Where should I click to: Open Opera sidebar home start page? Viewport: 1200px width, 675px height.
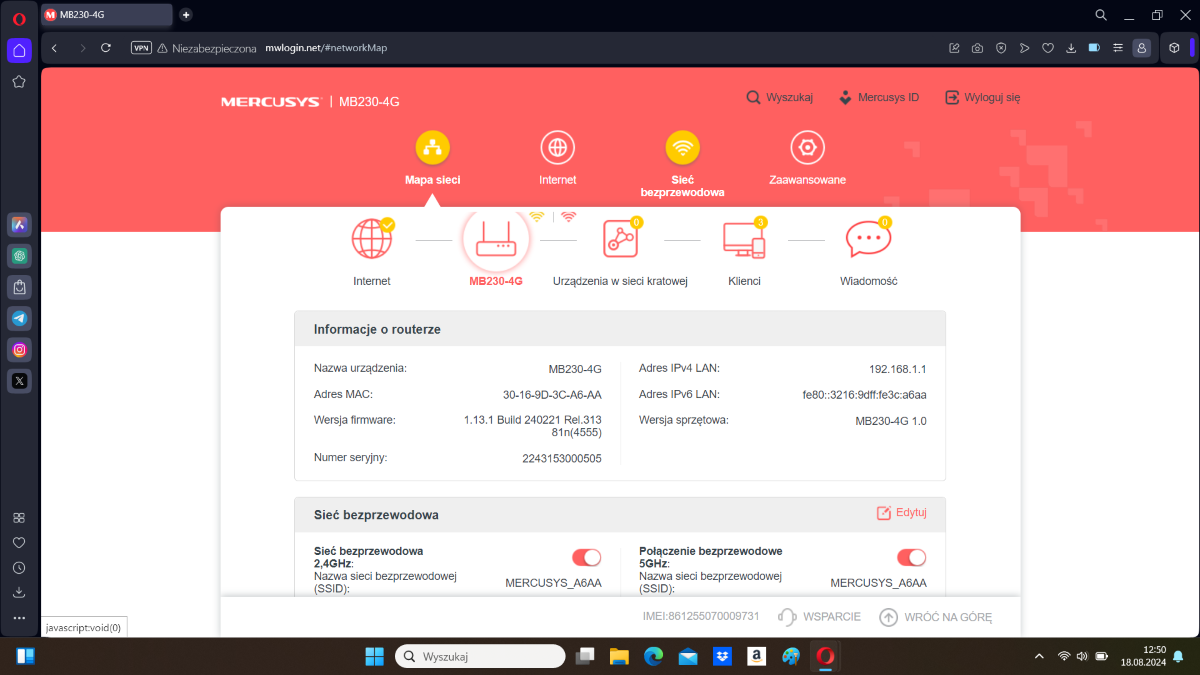19,50
